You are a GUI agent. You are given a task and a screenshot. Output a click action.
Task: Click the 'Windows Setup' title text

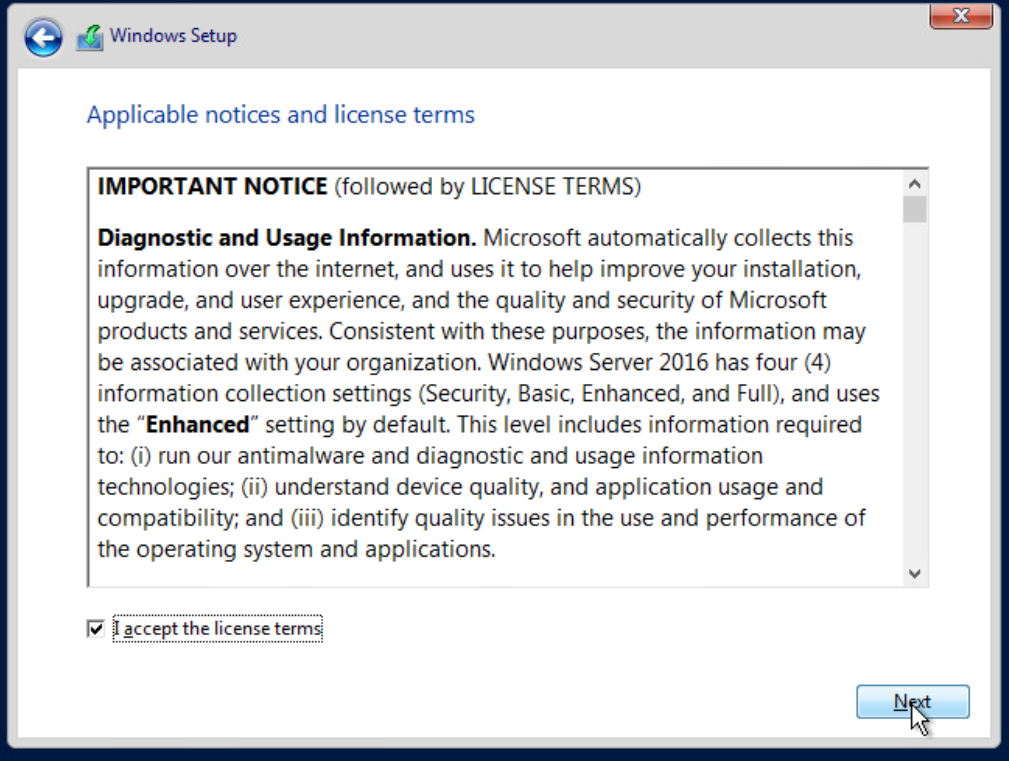[173, 36]
